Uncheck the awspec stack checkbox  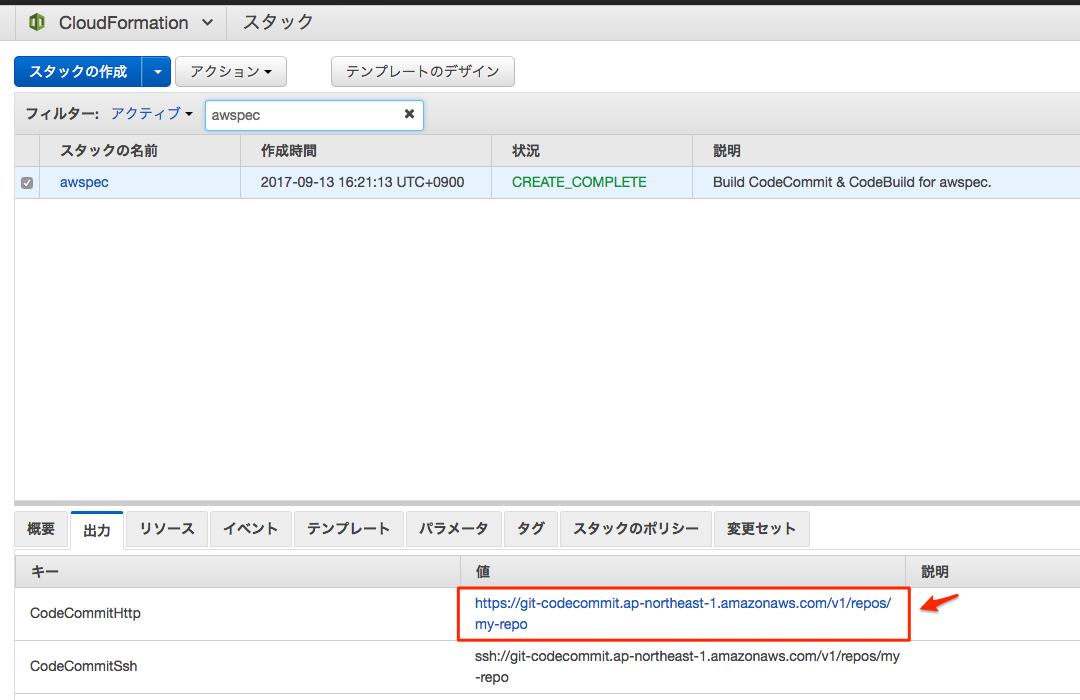point(27,182)
